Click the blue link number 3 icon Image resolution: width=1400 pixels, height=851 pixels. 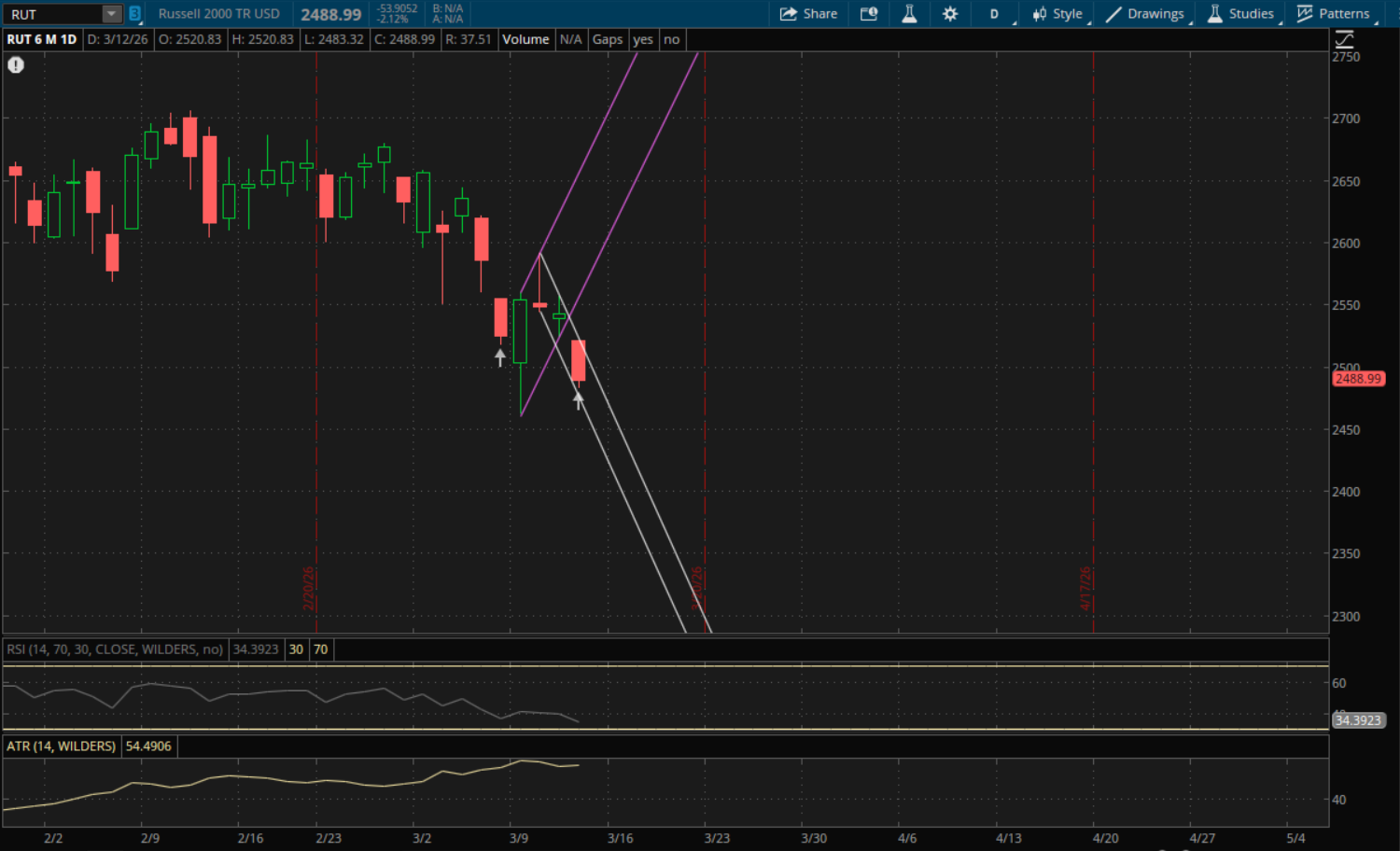pos(134,14)
